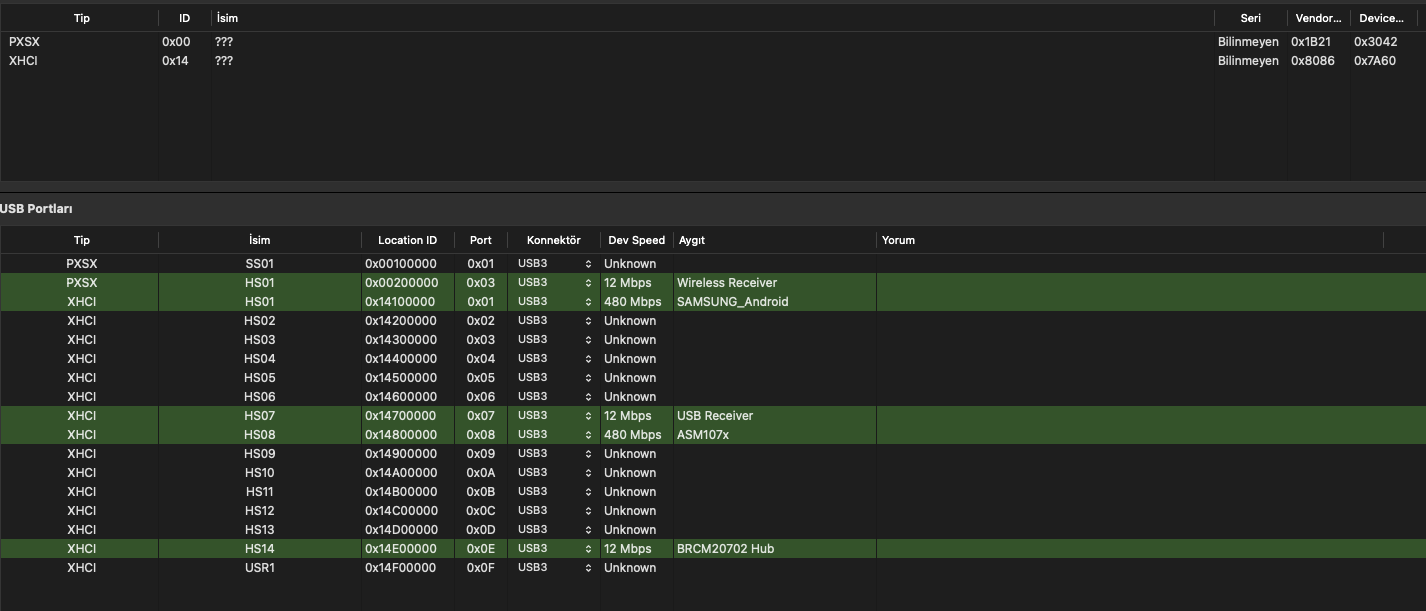Change connector type for HS14 row
The height and width of the screenshot is (611, 1426).
(554, 549)
